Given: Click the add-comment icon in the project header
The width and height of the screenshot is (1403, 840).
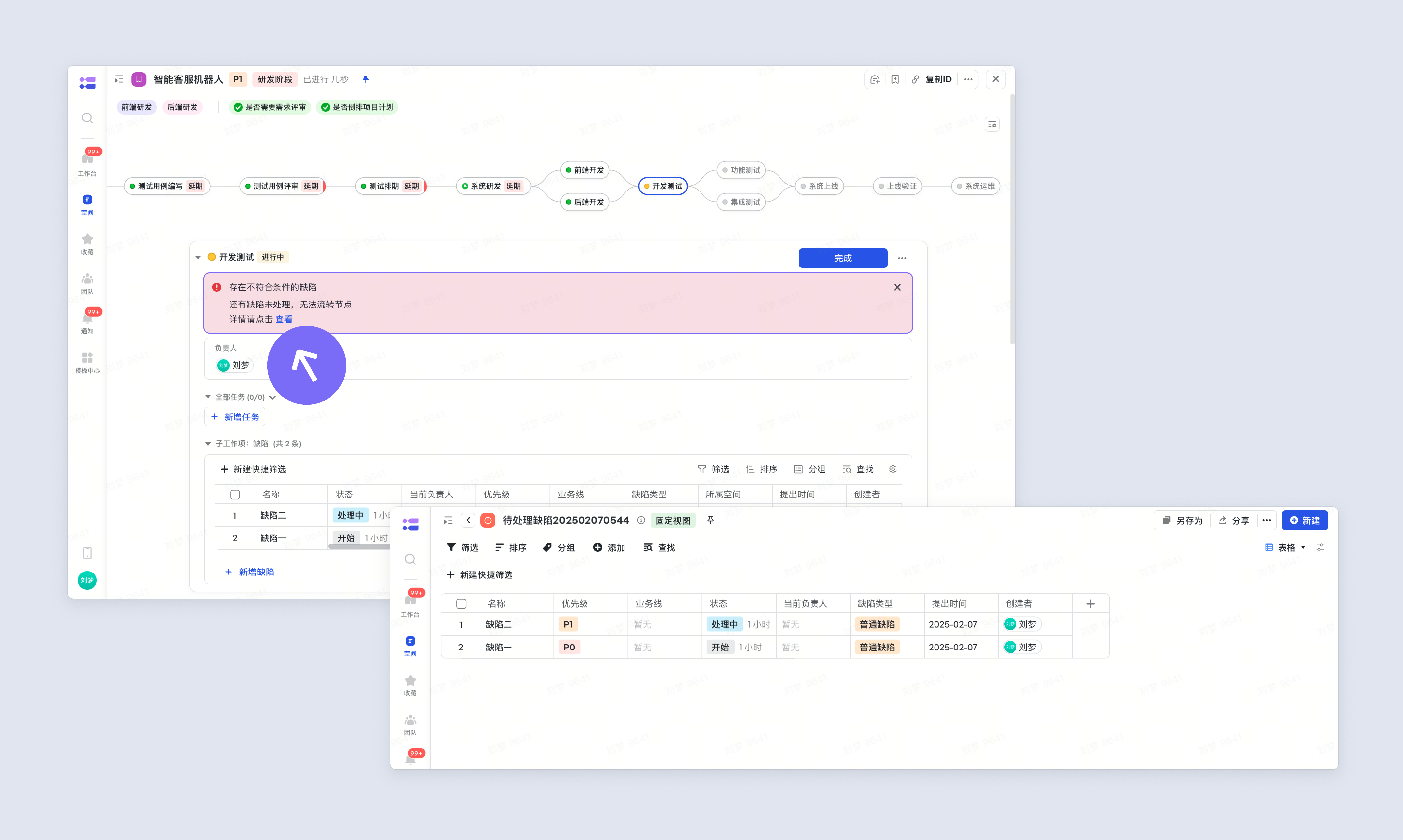Looking at the screenshot, I should (875, 79).
